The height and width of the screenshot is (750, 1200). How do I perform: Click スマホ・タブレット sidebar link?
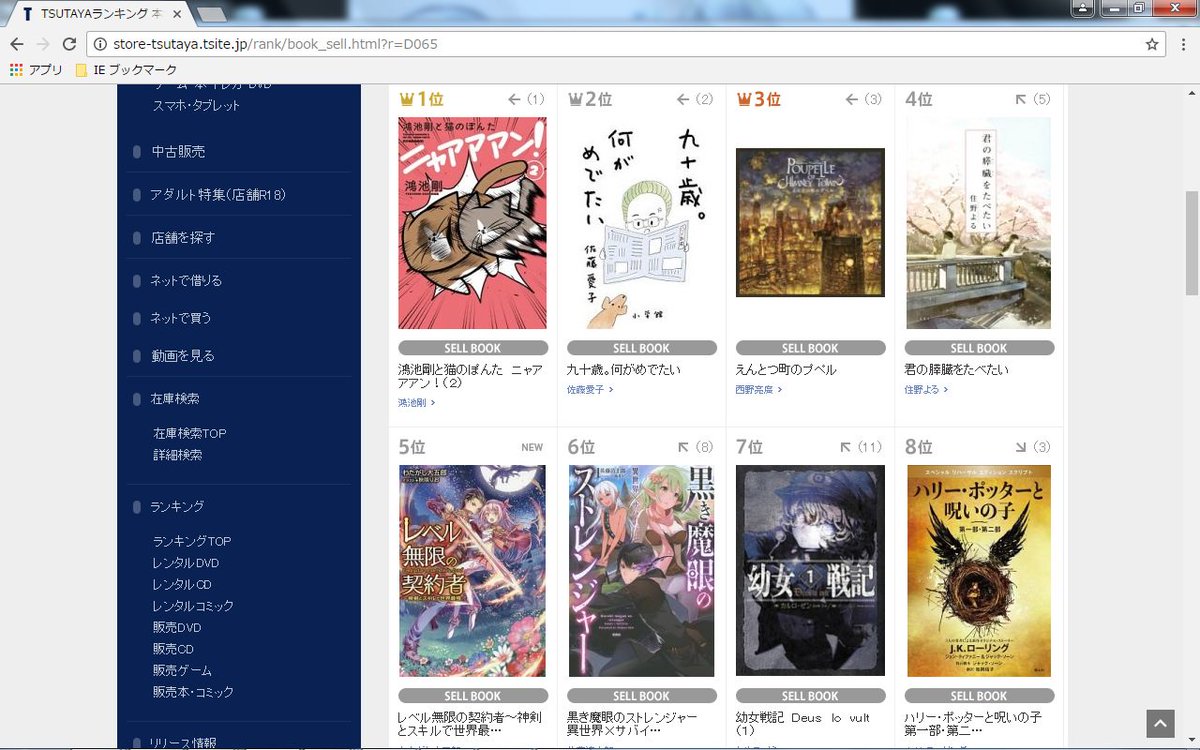[x=196, y=106]
